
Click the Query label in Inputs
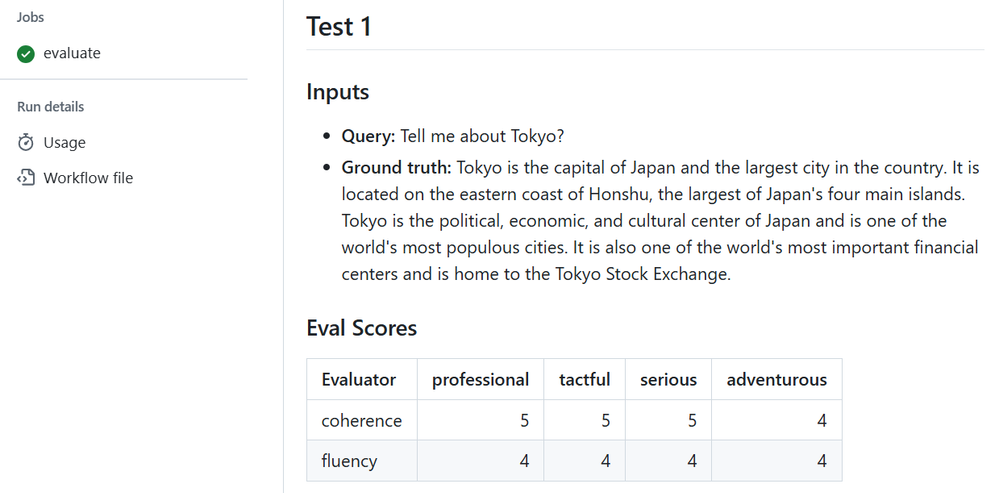click(368, 136)
